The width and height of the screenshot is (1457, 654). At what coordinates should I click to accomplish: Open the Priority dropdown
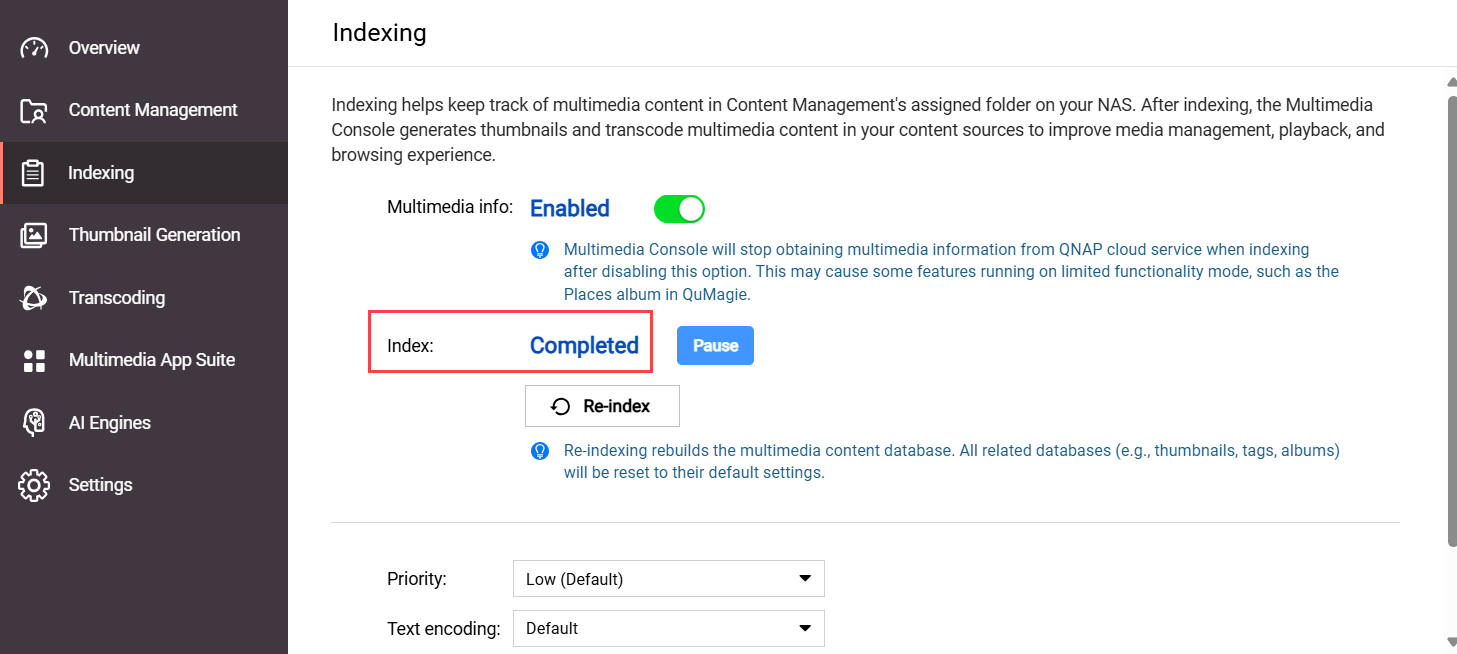[668, 579]
